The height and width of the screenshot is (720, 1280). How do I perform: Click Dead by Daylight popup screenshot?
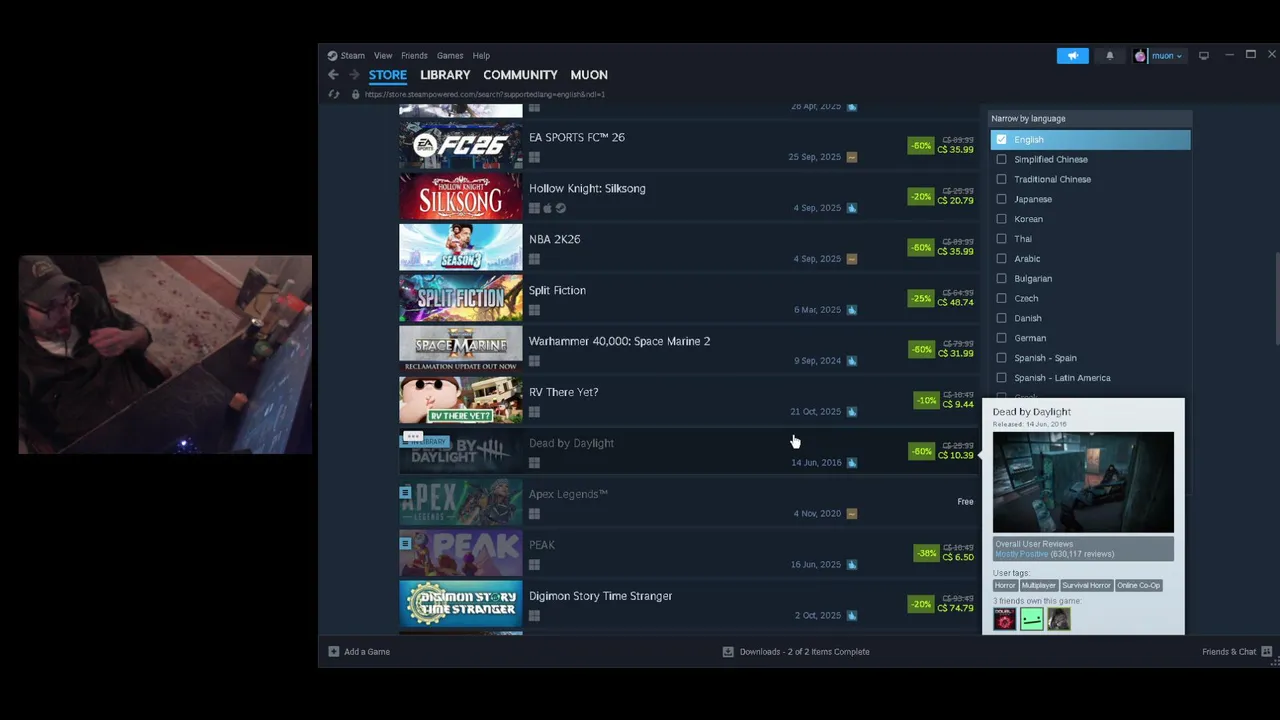pos(1083,482)
